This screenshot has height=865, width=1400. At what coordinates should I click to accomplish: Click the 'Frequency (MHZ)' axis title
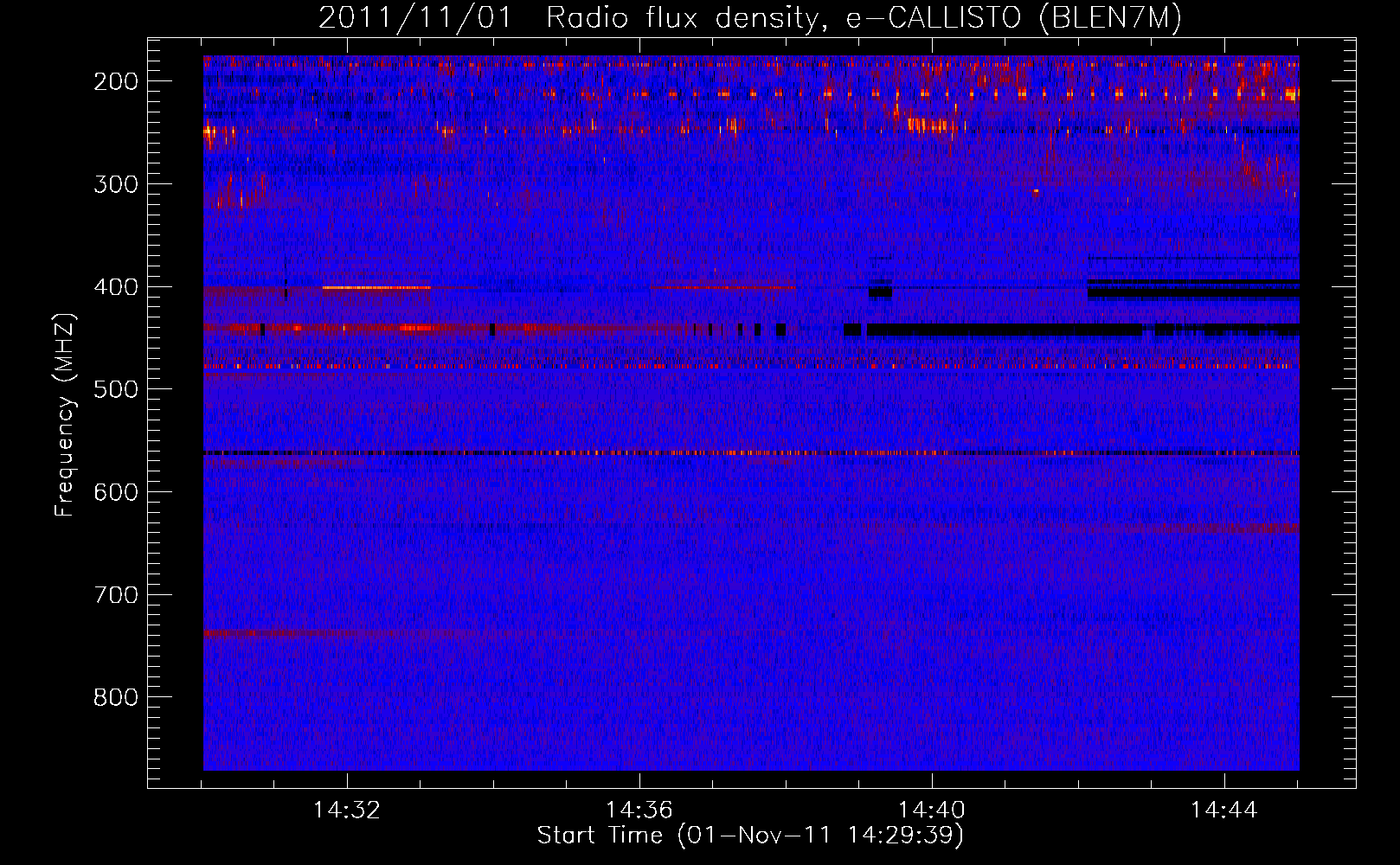click(66, 414)
